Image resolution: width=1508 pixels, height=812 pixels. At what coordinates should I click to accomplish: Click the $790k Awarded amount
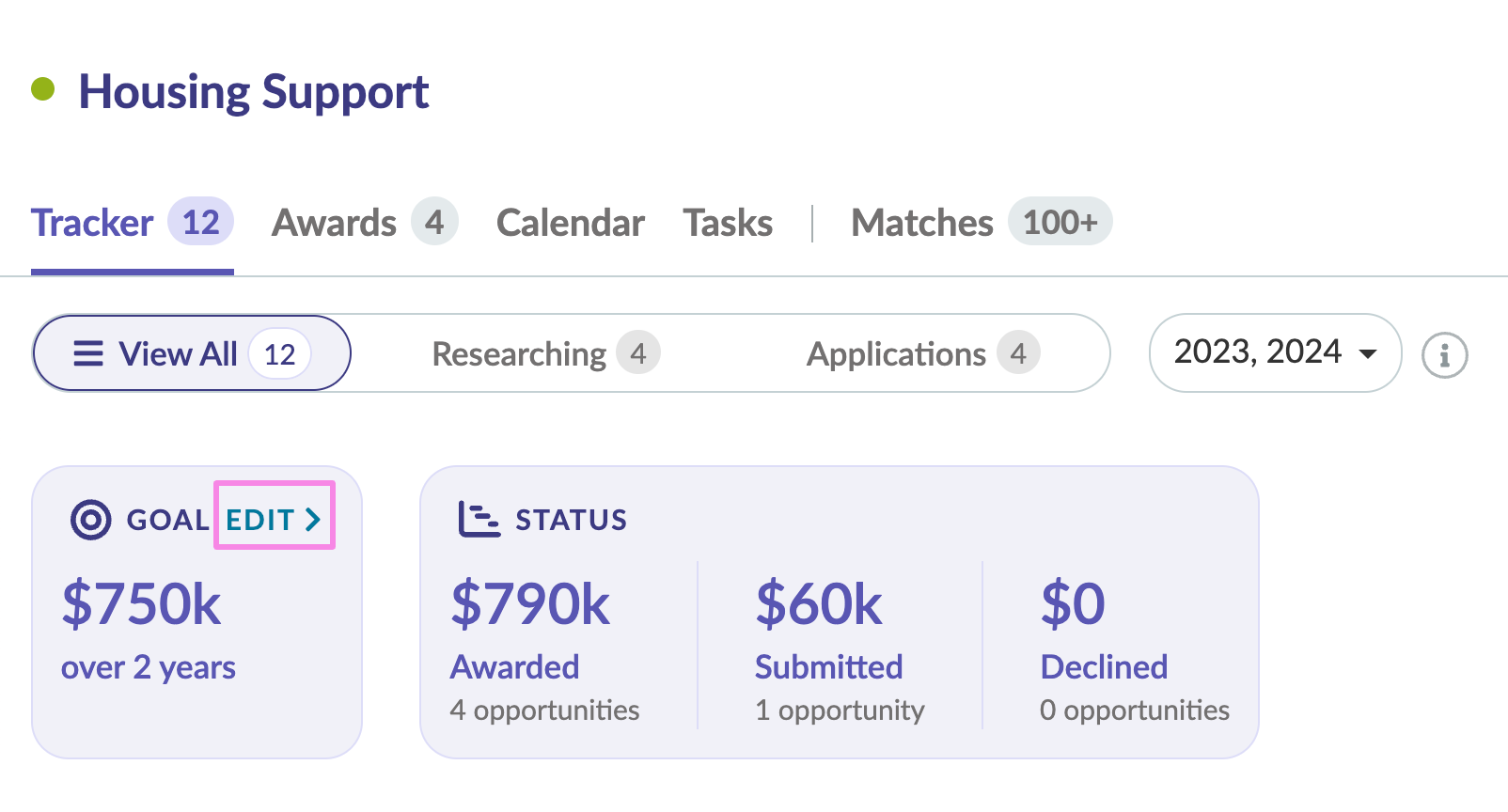530,603
